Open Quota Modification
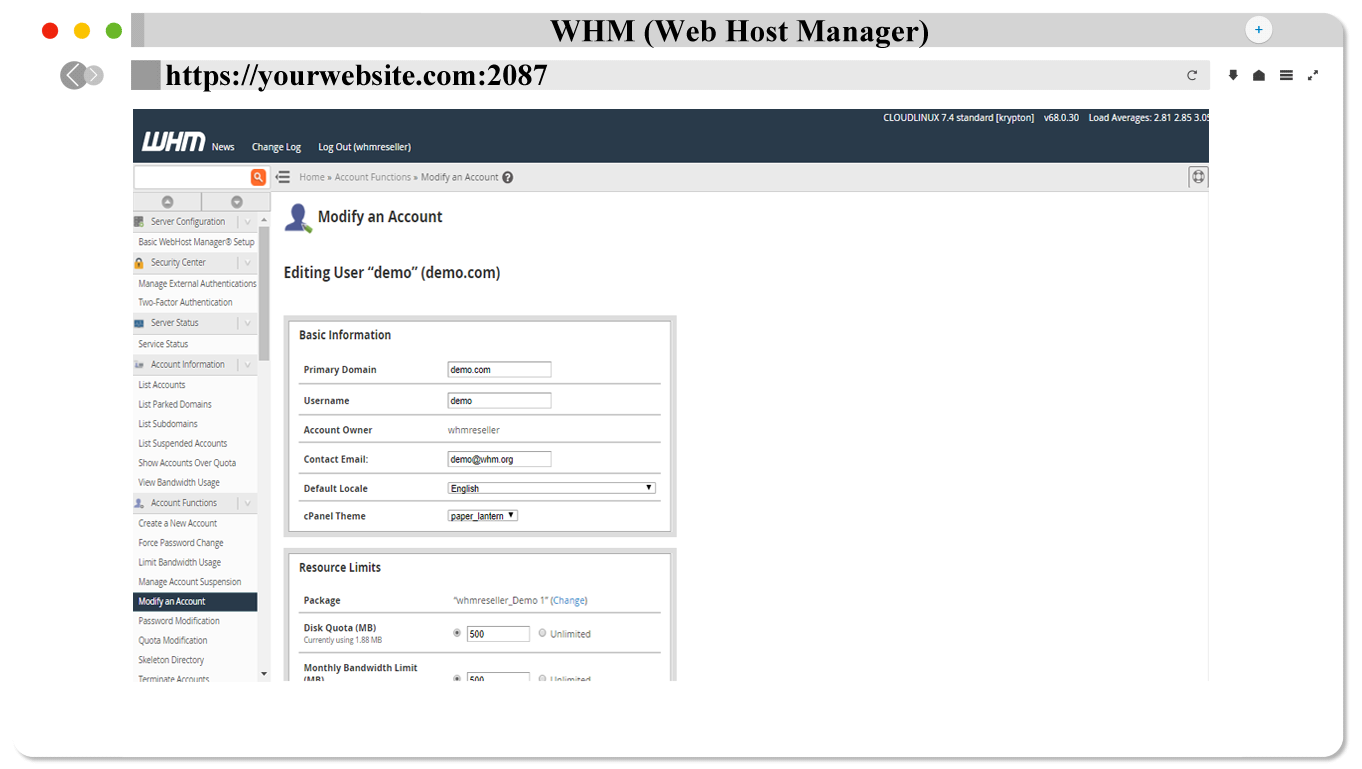Image resolution: width=1362 pixels, height=769 pixels. click(x=173, y=640)
